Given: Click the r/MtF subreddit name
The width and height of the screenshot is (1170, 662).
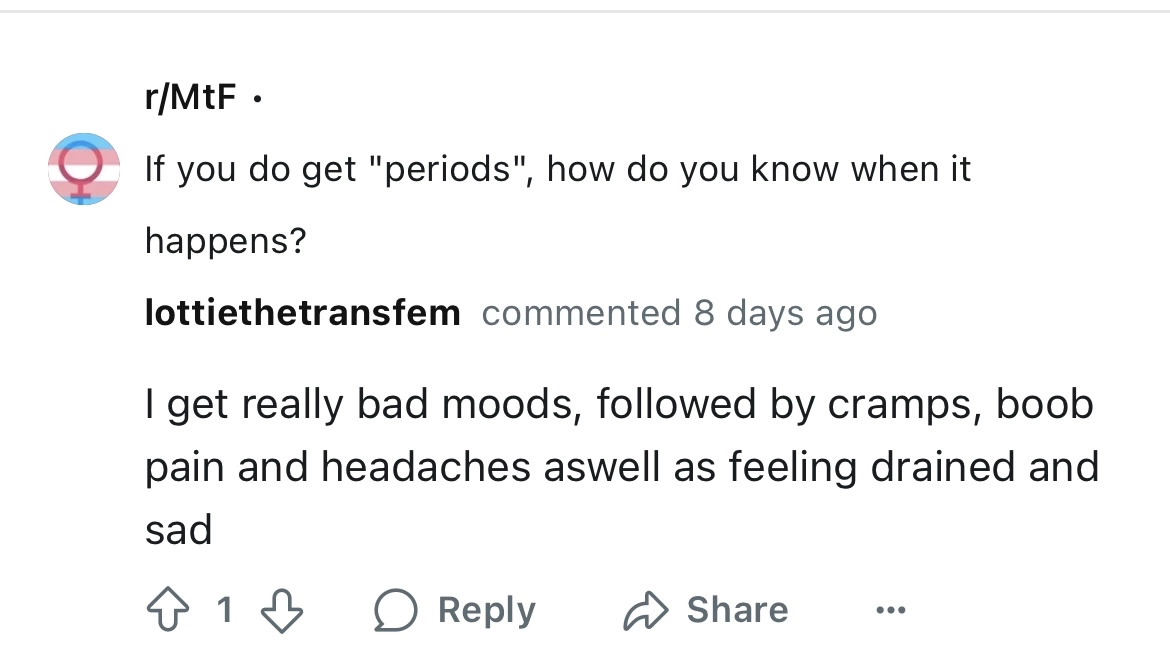Looking at the screenshot, I should [191, 100].
